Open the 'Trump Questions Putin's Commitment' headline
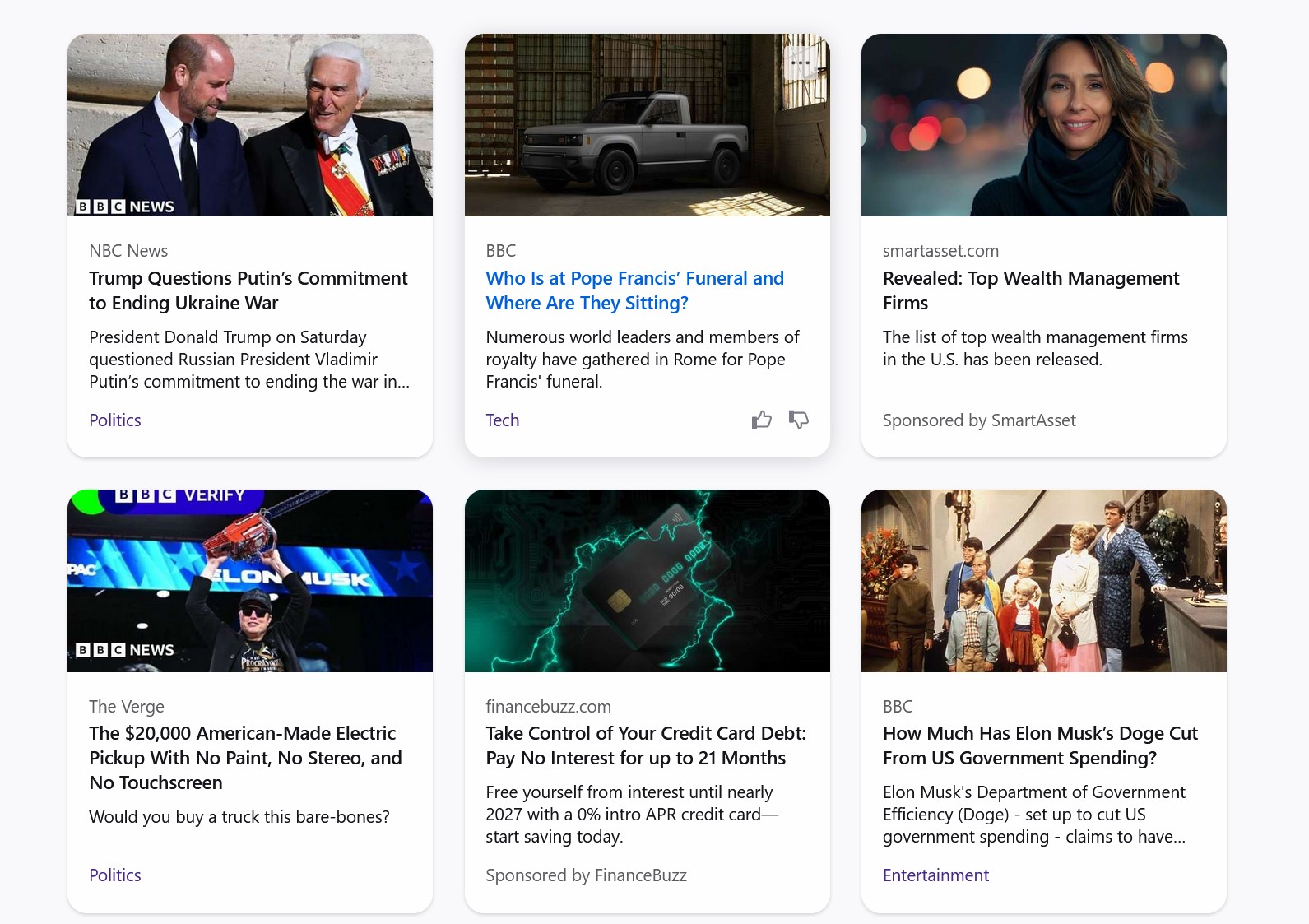 248,290
